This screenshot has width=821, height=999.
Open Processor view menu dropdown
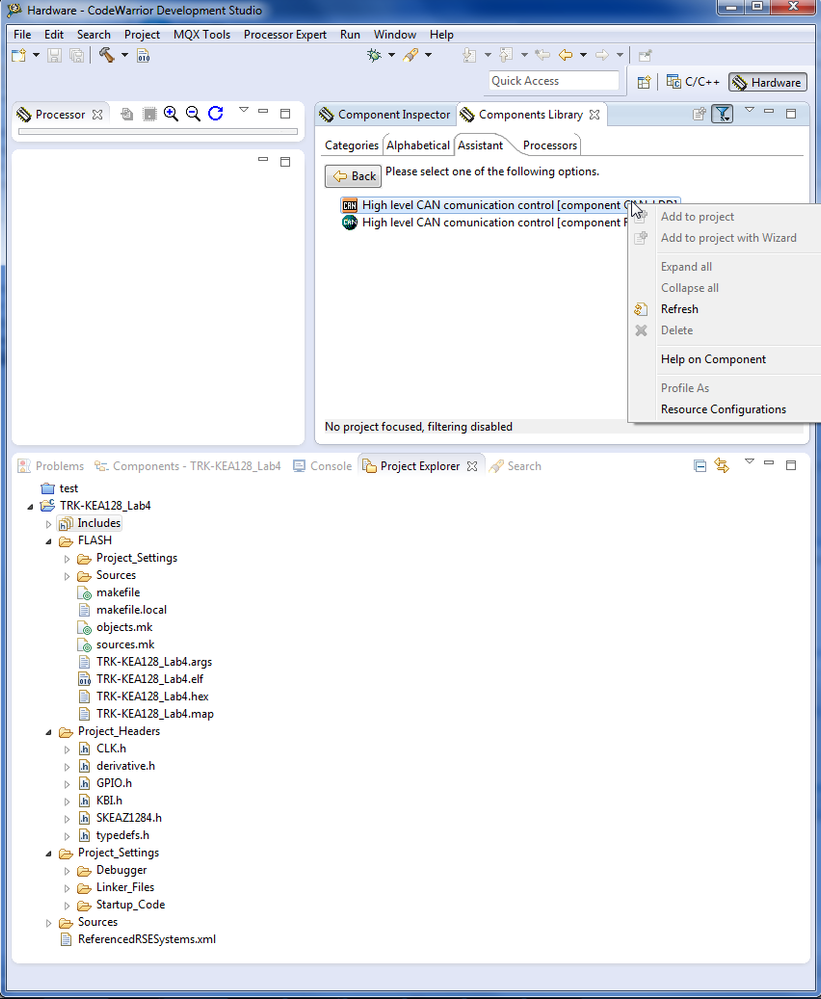point(243,111)
